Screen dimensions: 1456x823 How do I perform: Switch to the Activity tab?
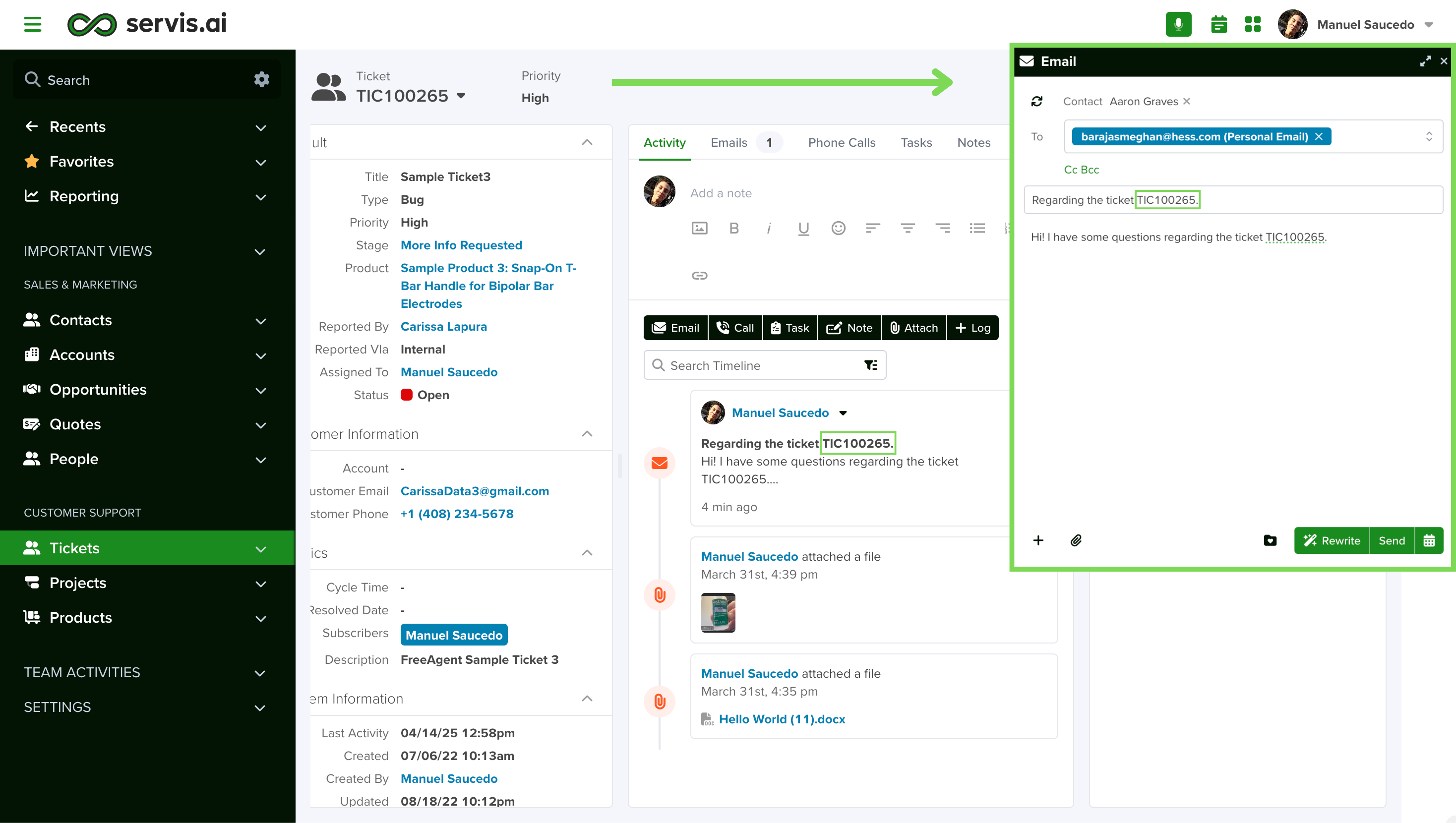(664, 142)
